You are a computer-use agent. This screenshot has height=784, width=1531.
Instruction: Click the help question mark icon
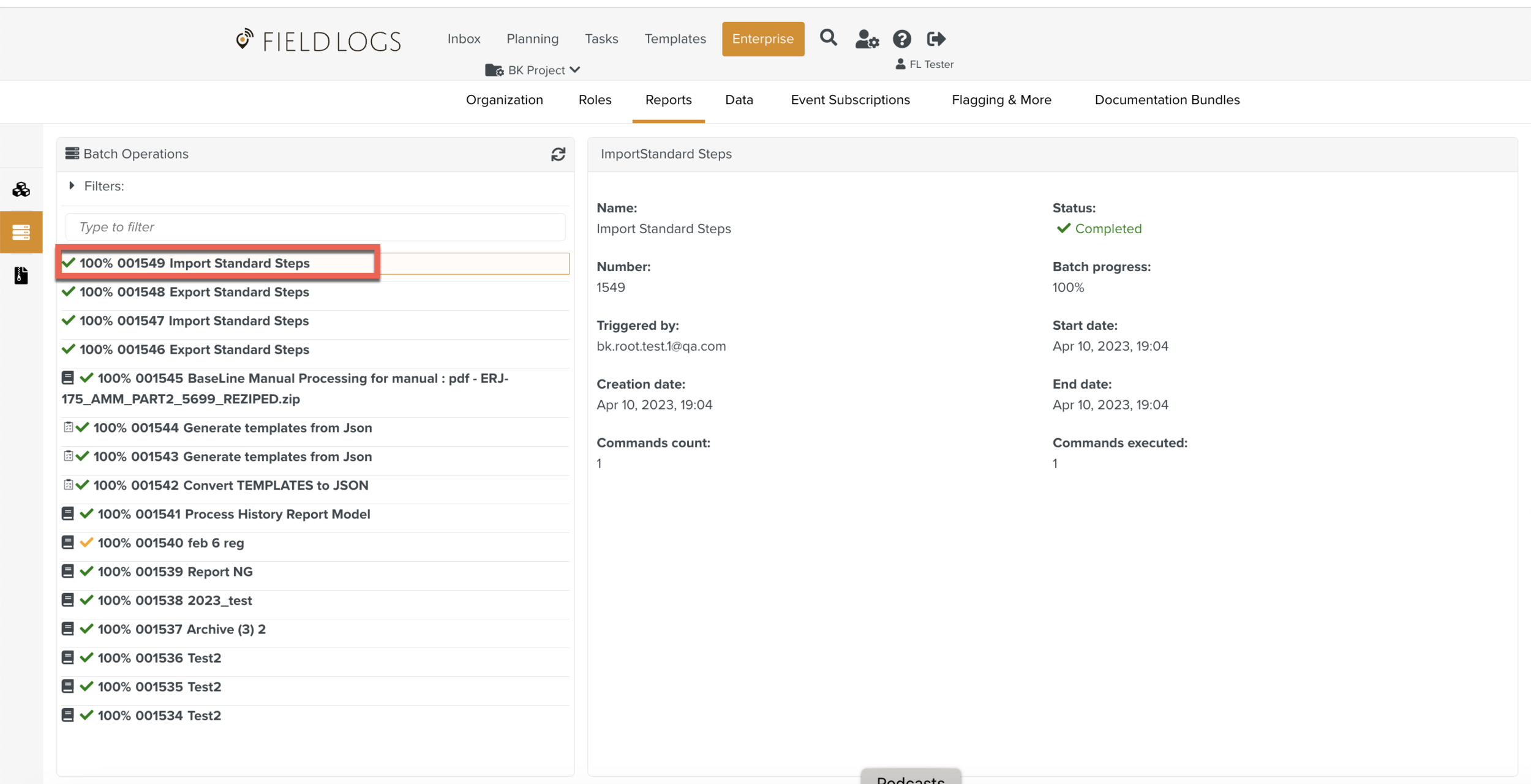[901, 39]
